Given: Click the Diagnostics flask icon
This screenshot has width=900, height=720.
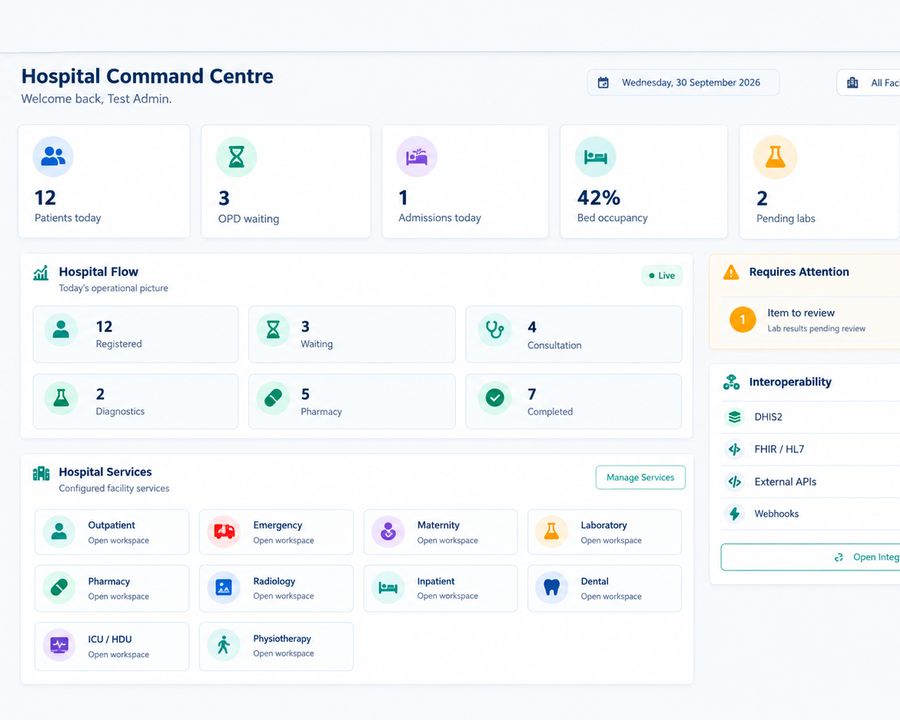Looking at the screenshot, I should point(61,397).
